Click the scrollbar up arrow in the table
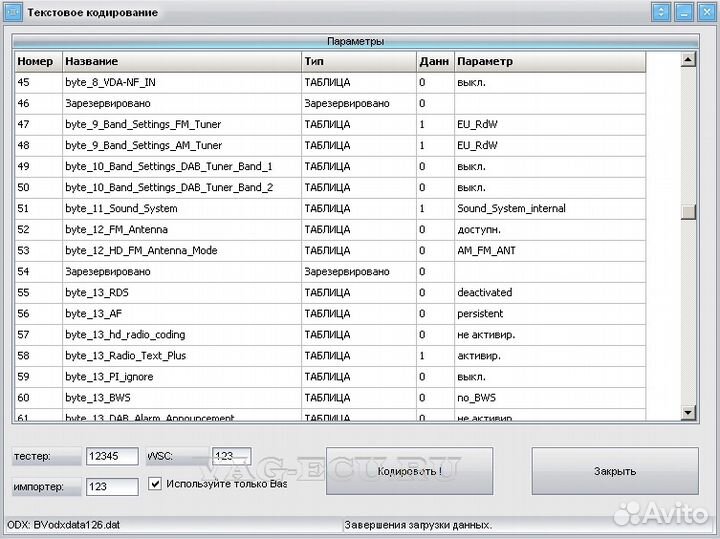This screenshot has height=539, width=720. click(x=688, y=60)
